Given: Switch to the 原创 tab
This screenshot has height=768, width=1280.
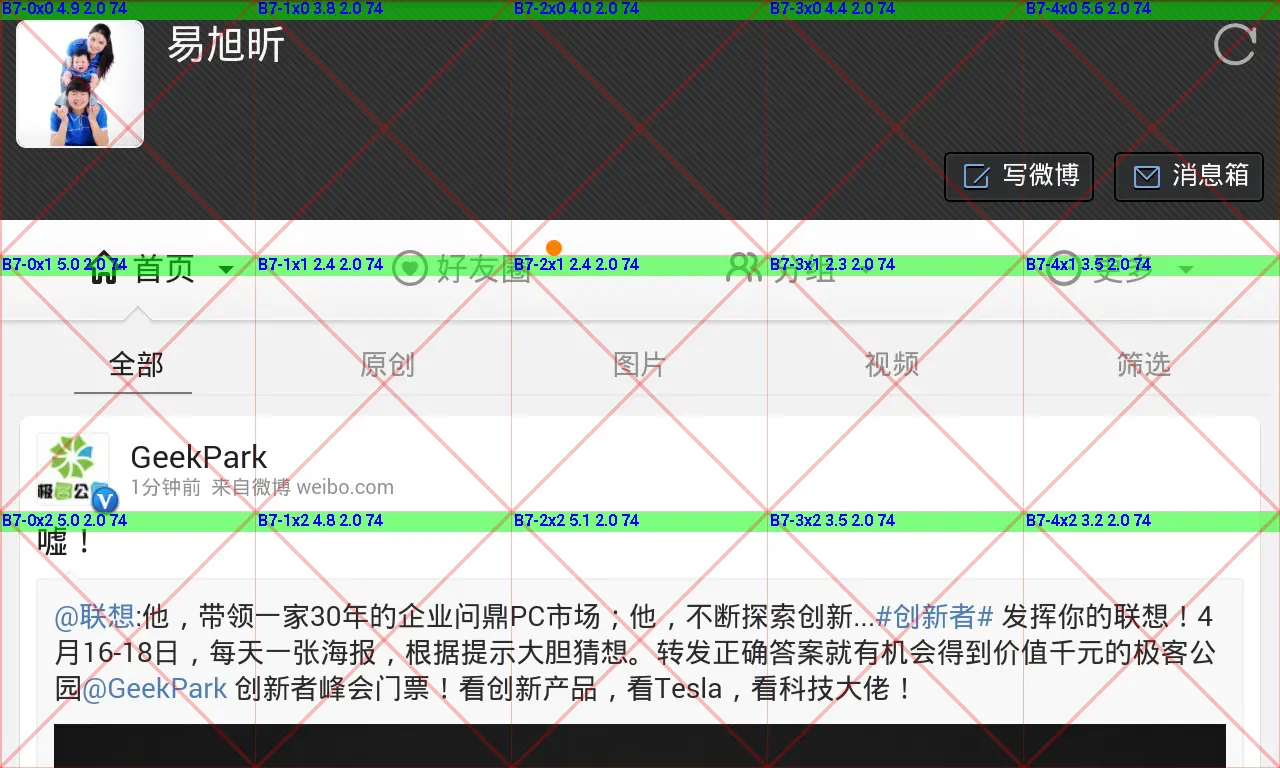Looking at the screenshot, I should pos(386,365).
